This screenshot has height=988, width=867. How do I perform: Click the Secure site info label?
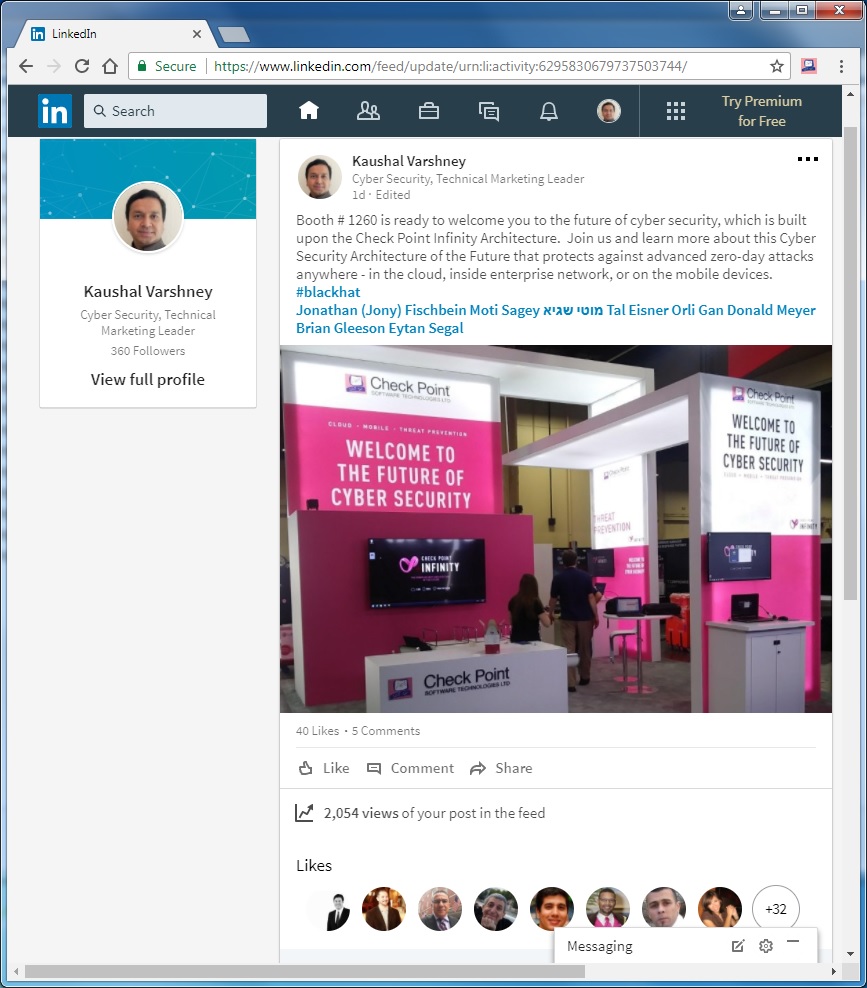[x=167, y=66]
